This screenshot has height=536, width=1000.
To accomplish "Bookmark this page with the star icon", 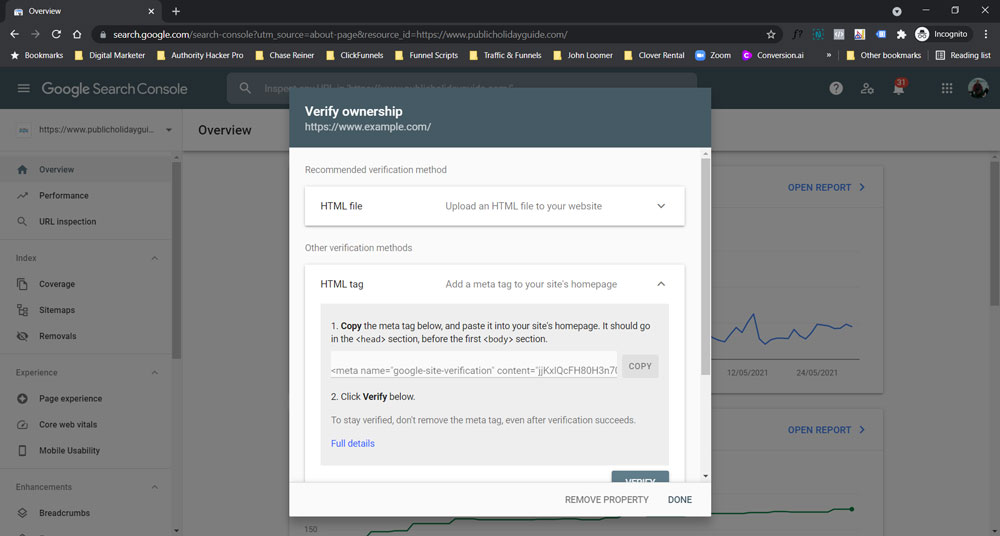I will point(770,34).
